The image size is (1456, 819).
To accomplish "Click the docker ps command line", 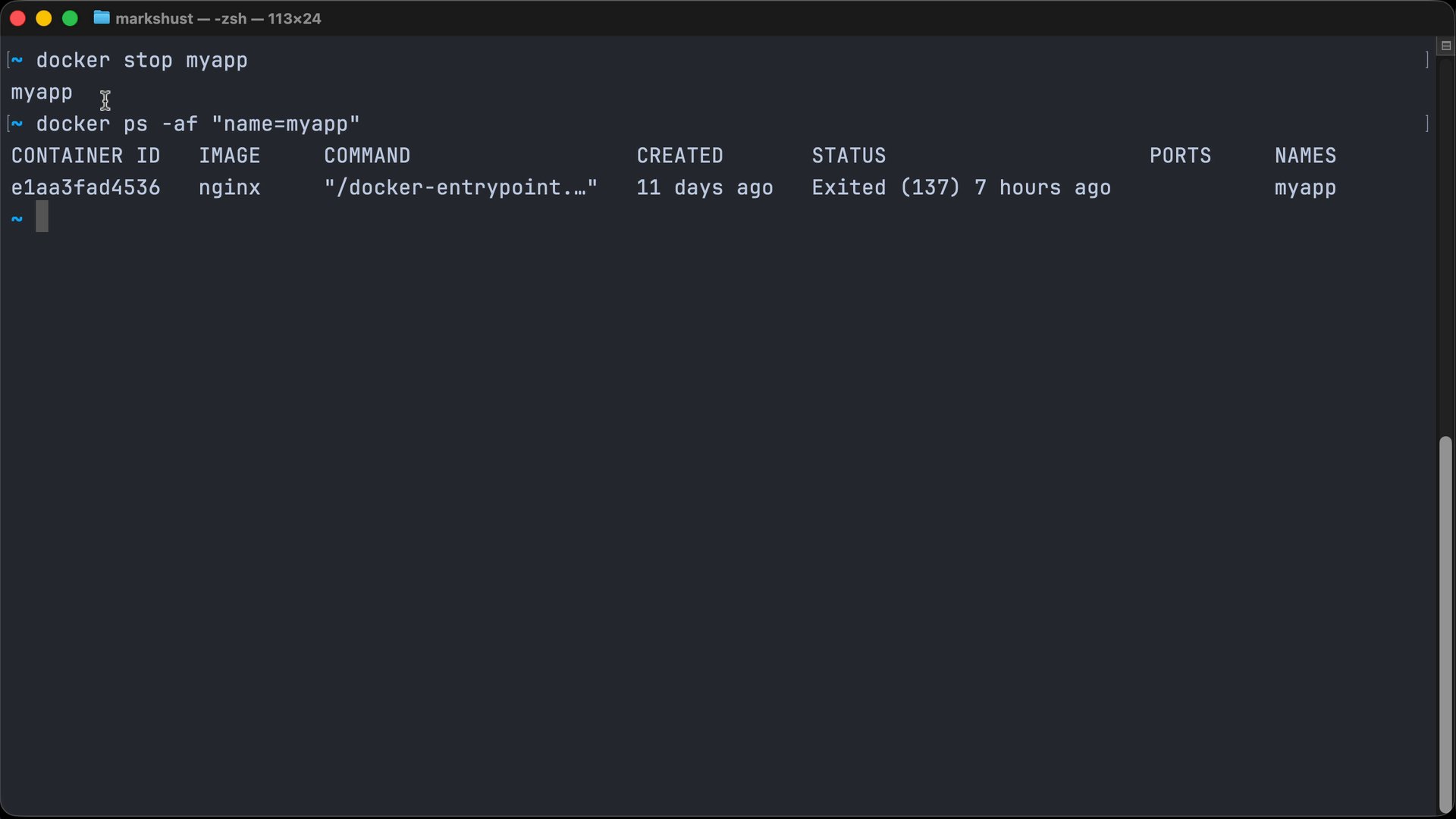I will [x=197, y=124].
